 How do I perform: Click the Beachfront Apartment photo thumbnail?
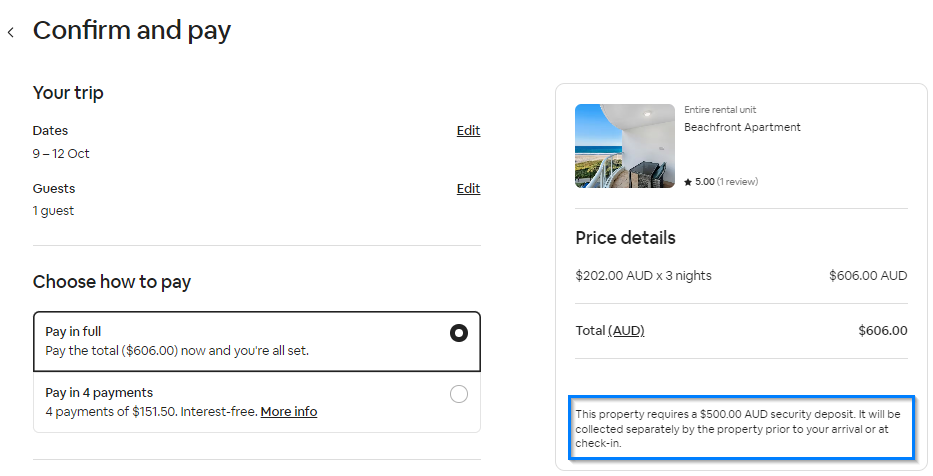[x=625, y=146]
